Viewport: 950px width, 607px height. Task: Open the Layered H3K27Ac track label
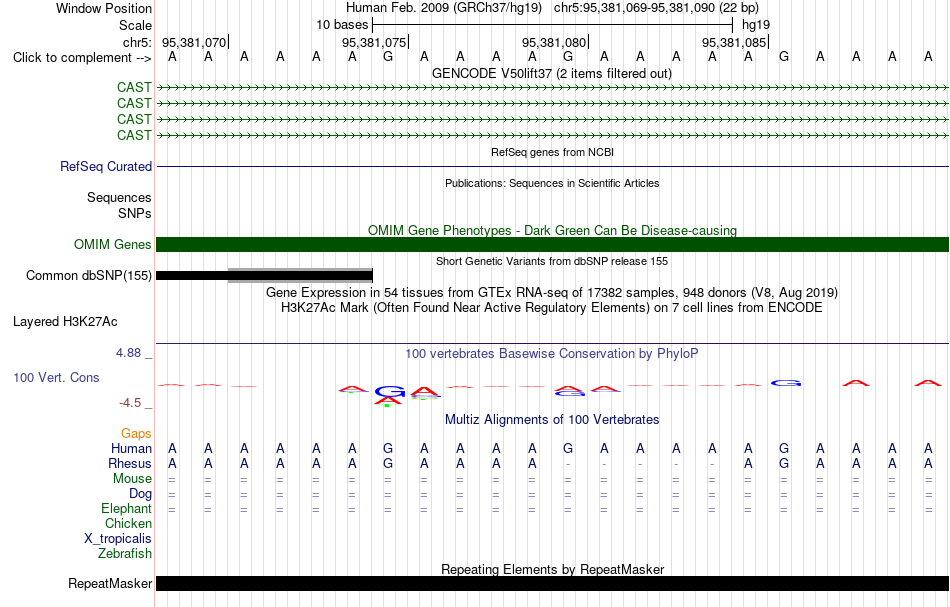tap(65, 322)
